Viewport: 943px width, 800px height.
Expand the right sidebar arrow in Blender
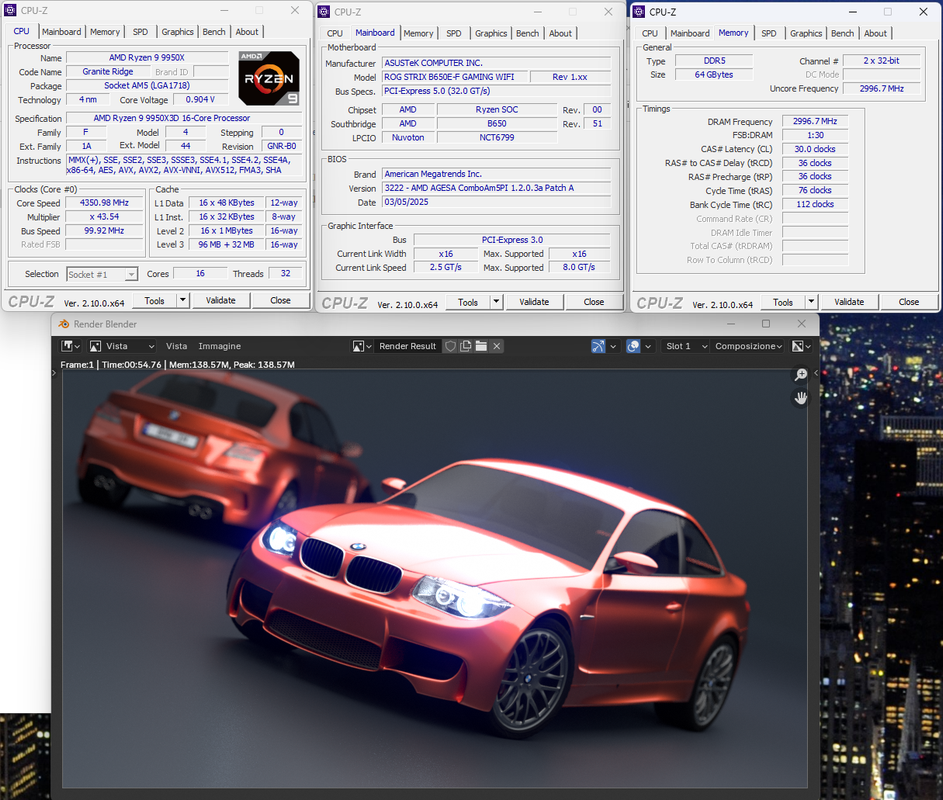(x=816, y=373)
